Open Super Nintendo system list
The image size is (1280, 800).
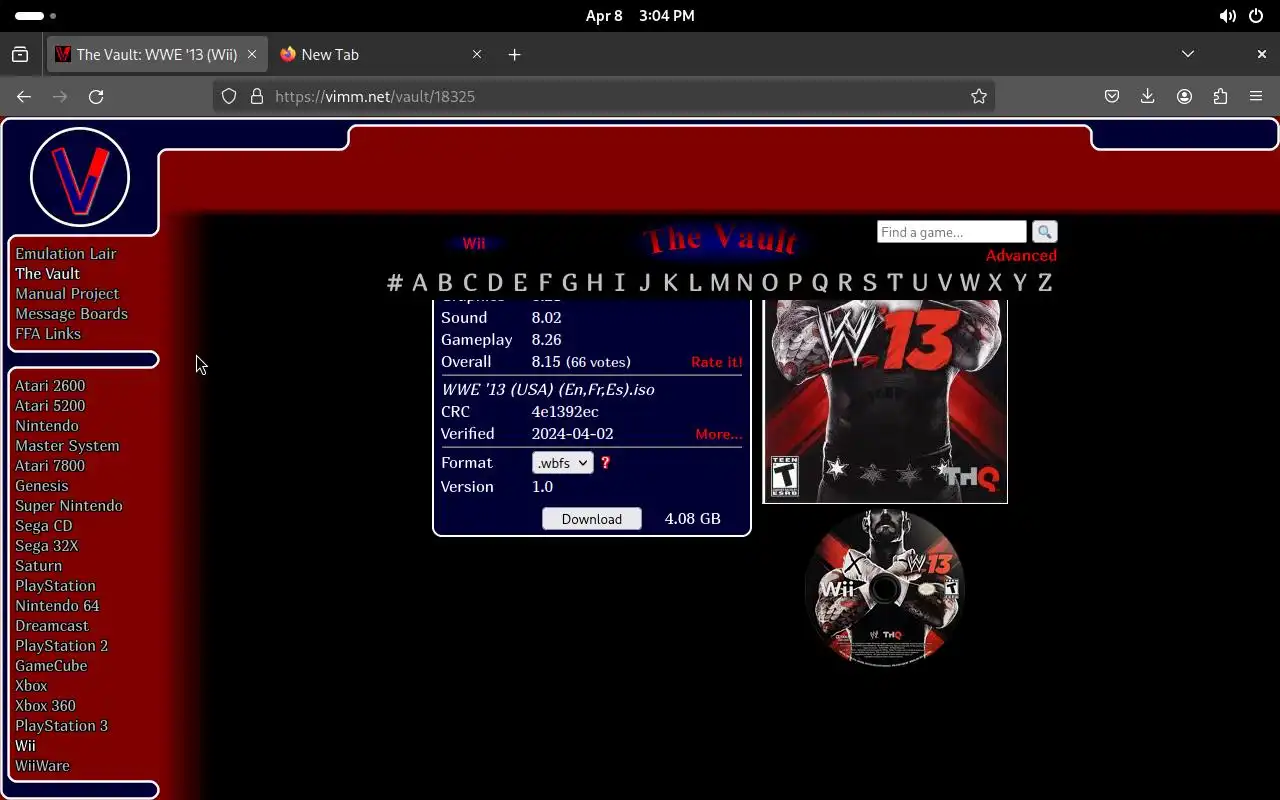(69, 506)
